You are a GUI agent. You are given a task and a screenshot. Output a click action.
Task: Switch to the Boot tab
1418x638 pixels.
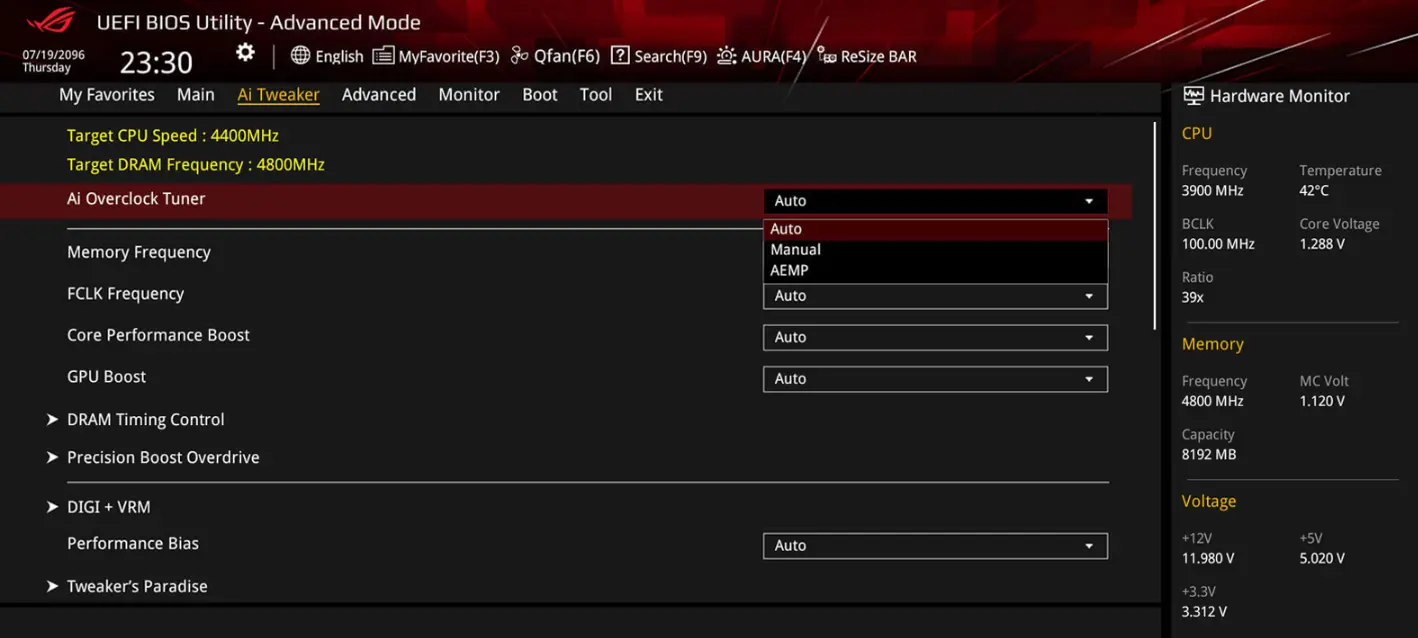tap(539, 95)
